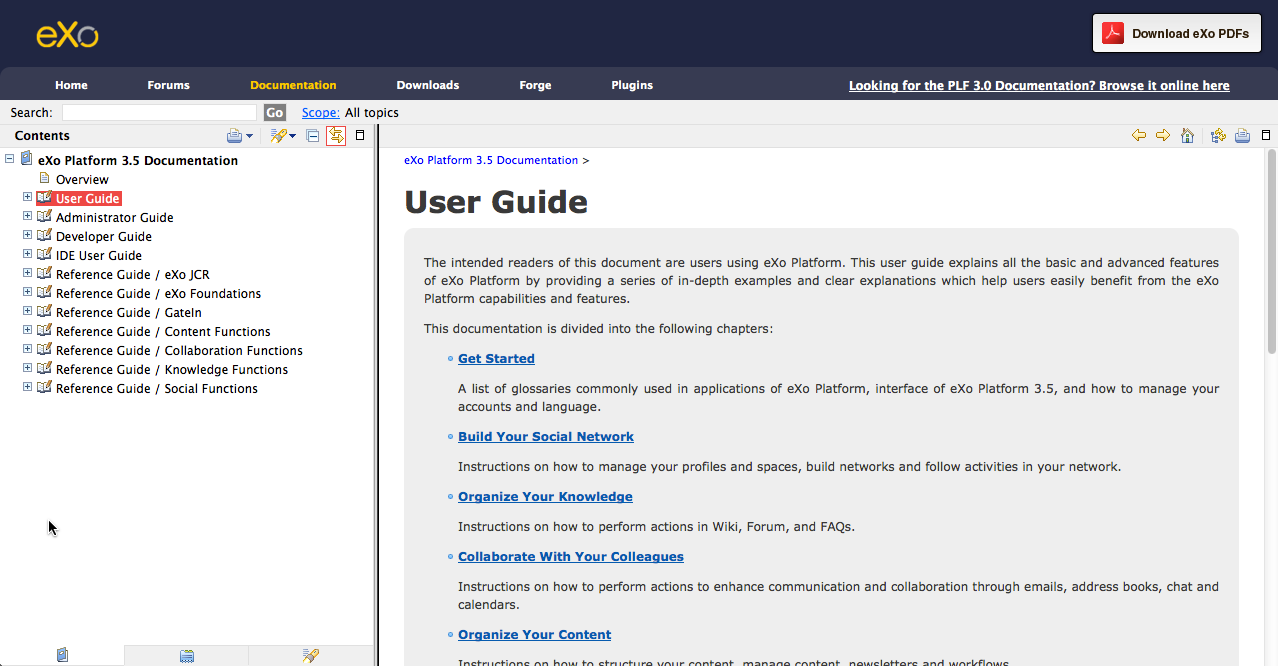Switch to the Search Results bottom tab
Screen dimensions: 1278x666
311,656
